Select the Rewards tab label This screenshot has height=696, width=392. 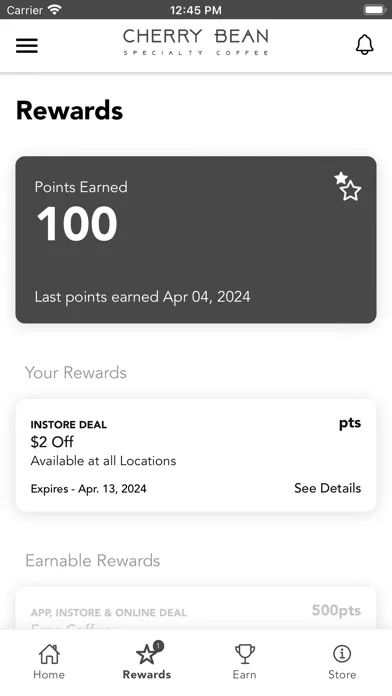coord(147,674)
